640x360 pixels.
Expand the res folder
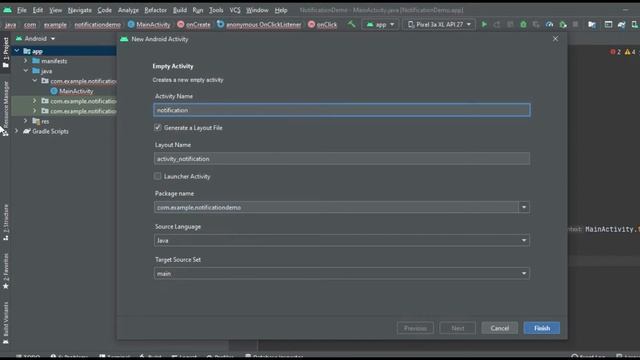26,121
